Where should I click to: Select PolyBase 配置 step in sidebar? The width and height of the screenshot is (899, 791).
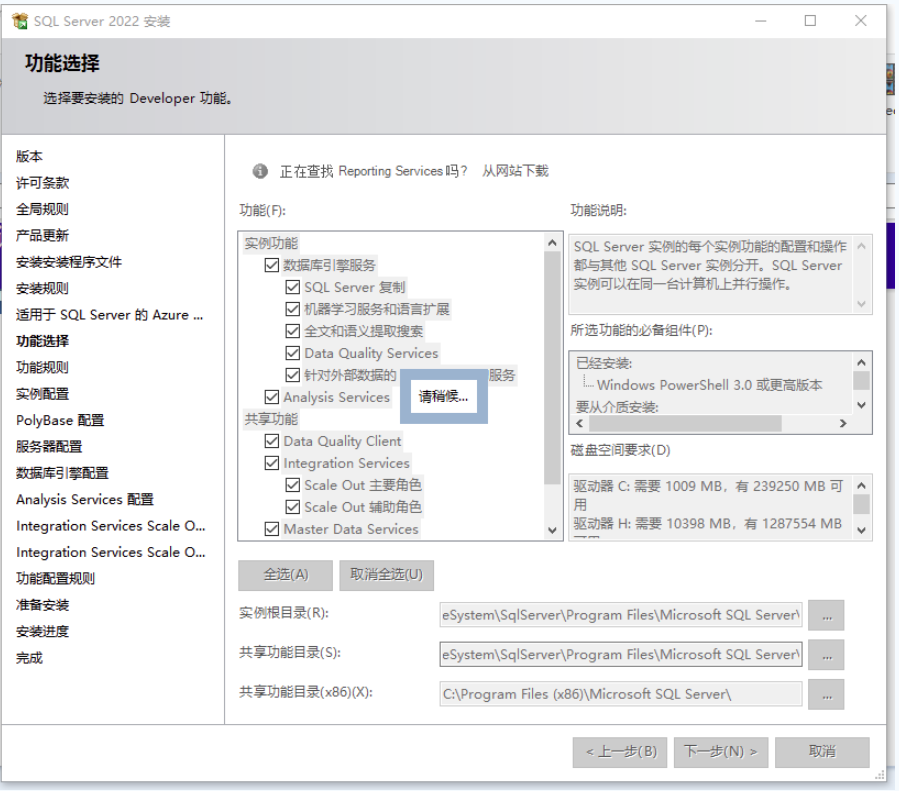60,420
